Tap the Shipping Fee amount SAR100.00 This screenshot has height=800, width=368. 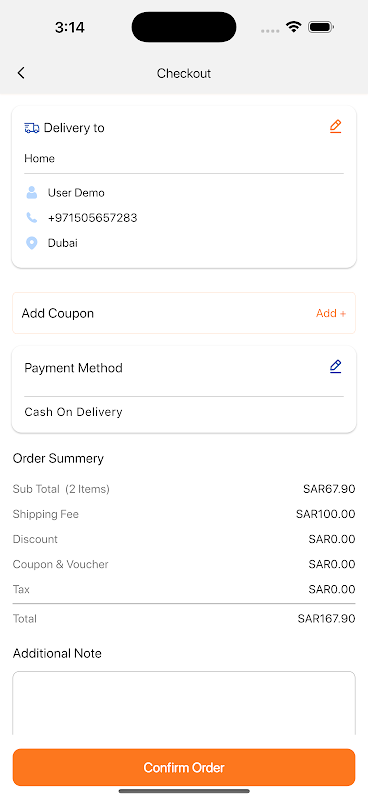point(326,514)
